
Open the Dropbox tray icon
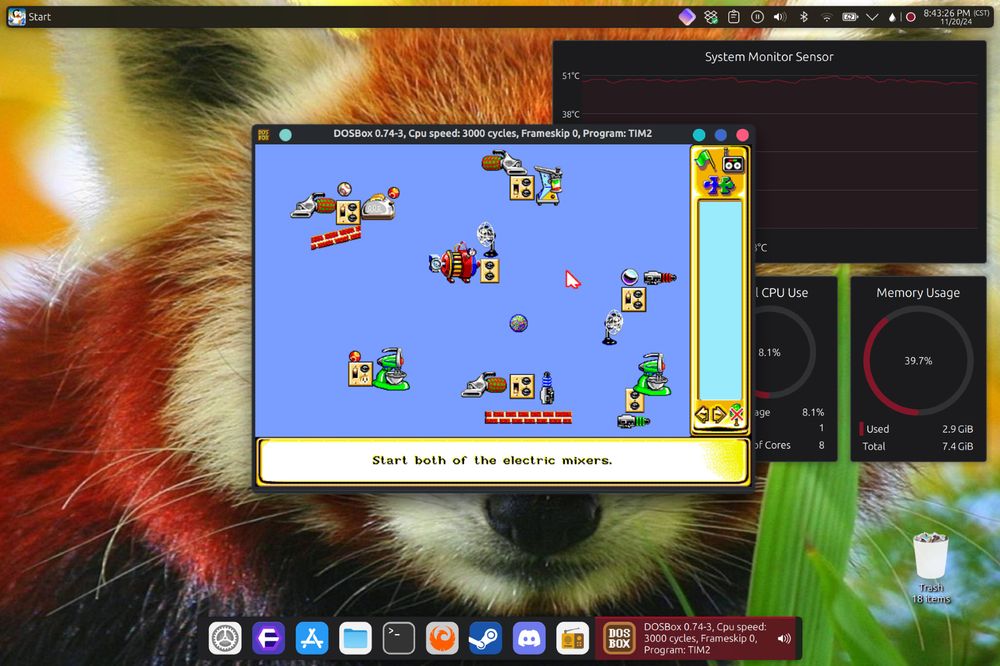click(x=710, y=17)
